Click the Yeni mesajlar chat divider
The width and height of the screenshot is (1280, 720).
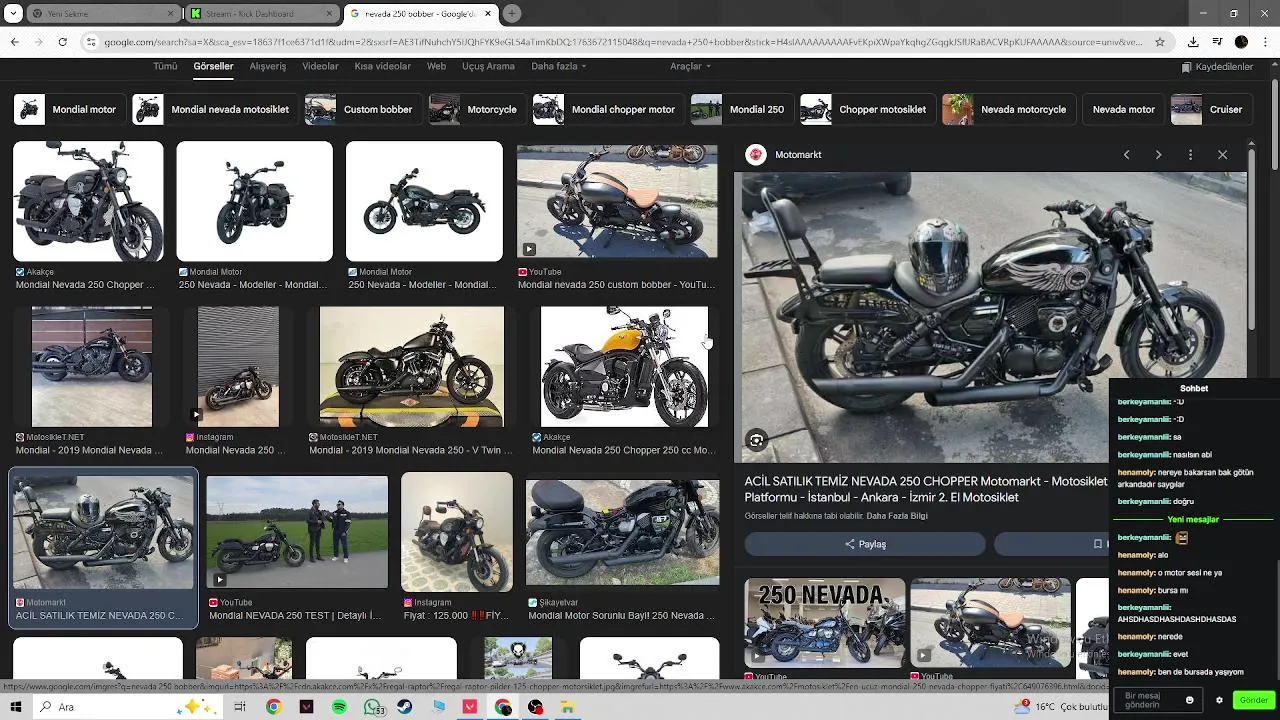coord(1193,519)
